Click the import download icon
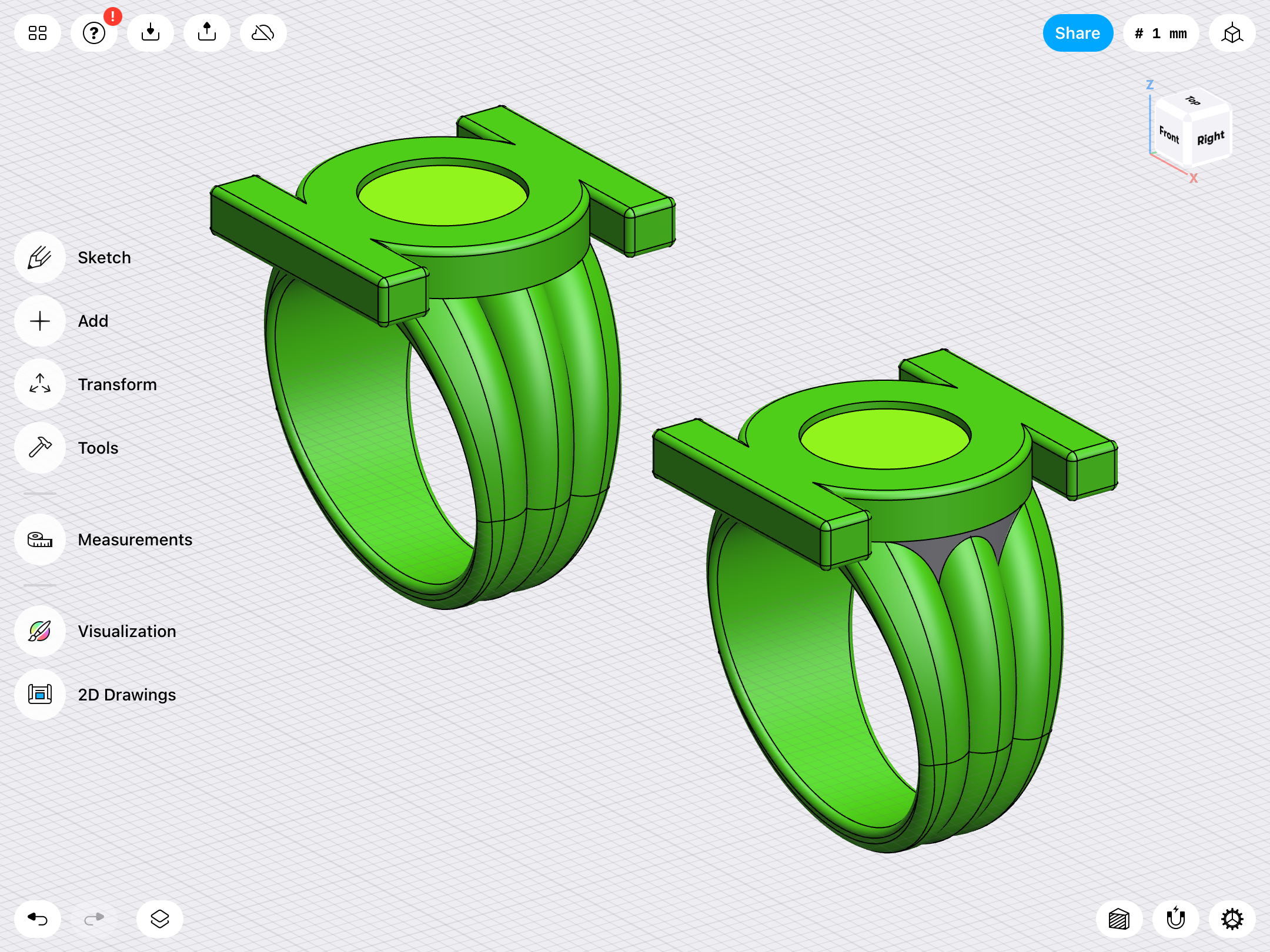 pyautogui.click(x=151, y=33)
